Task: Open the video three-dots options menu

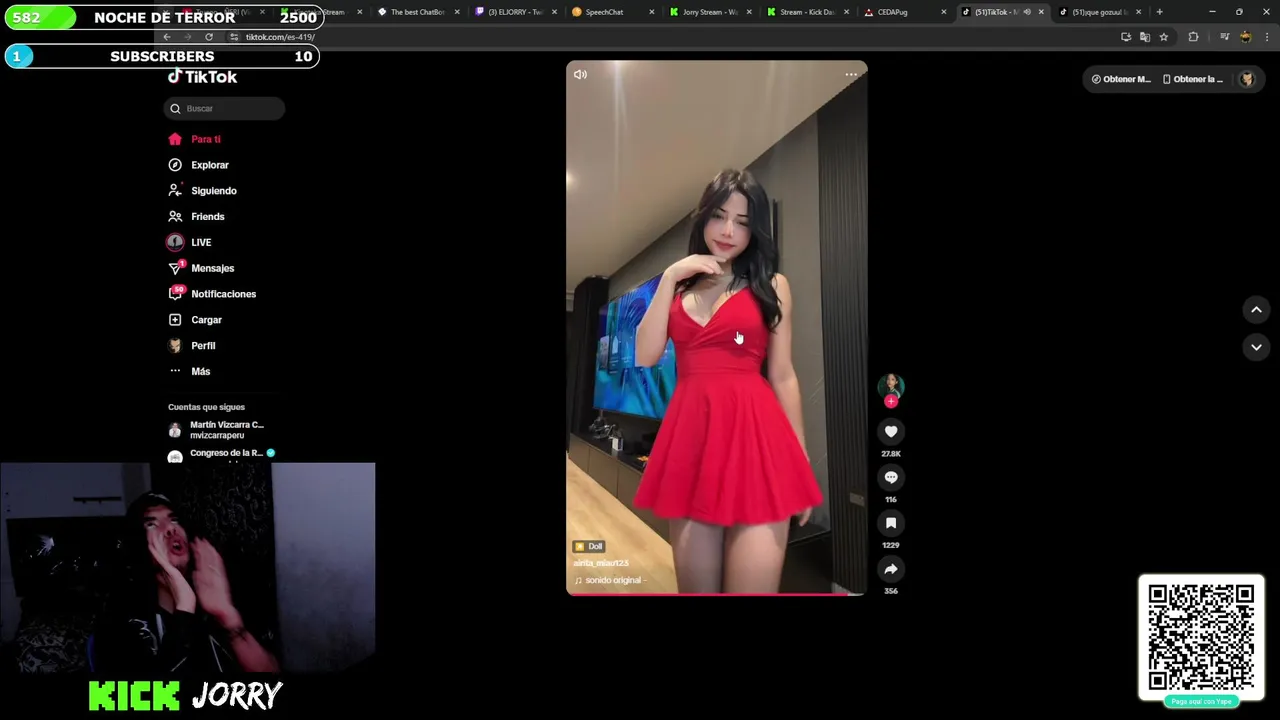Action: coord(851,74)
